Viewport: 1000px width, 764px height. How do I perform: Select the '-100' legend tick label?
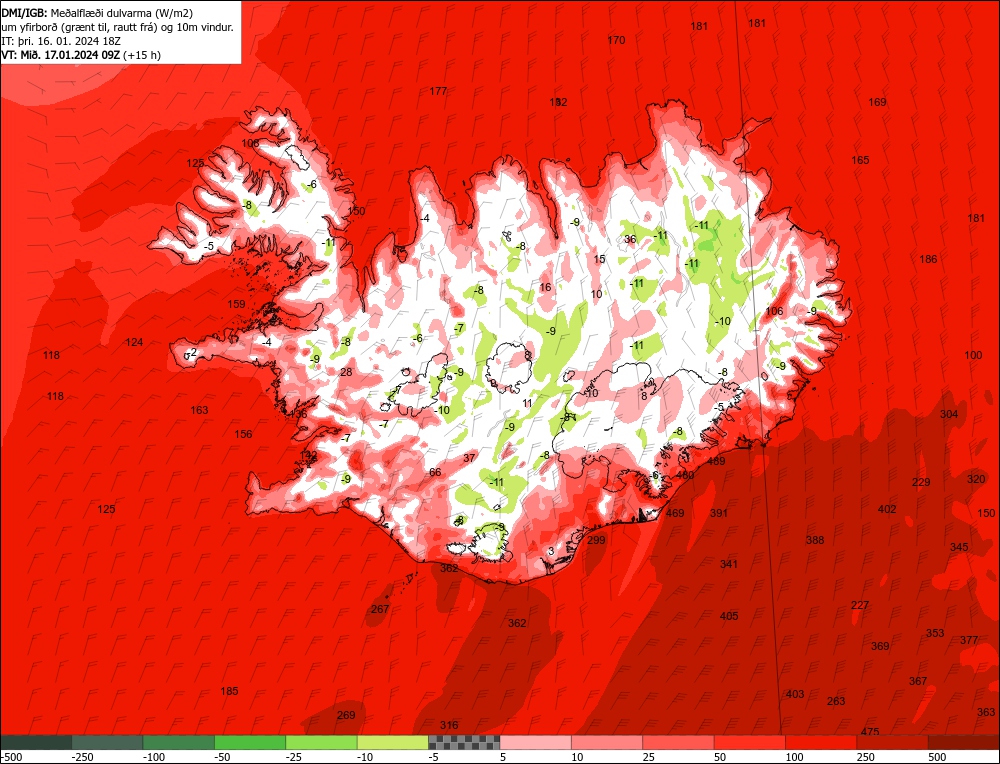click(154, 757)
